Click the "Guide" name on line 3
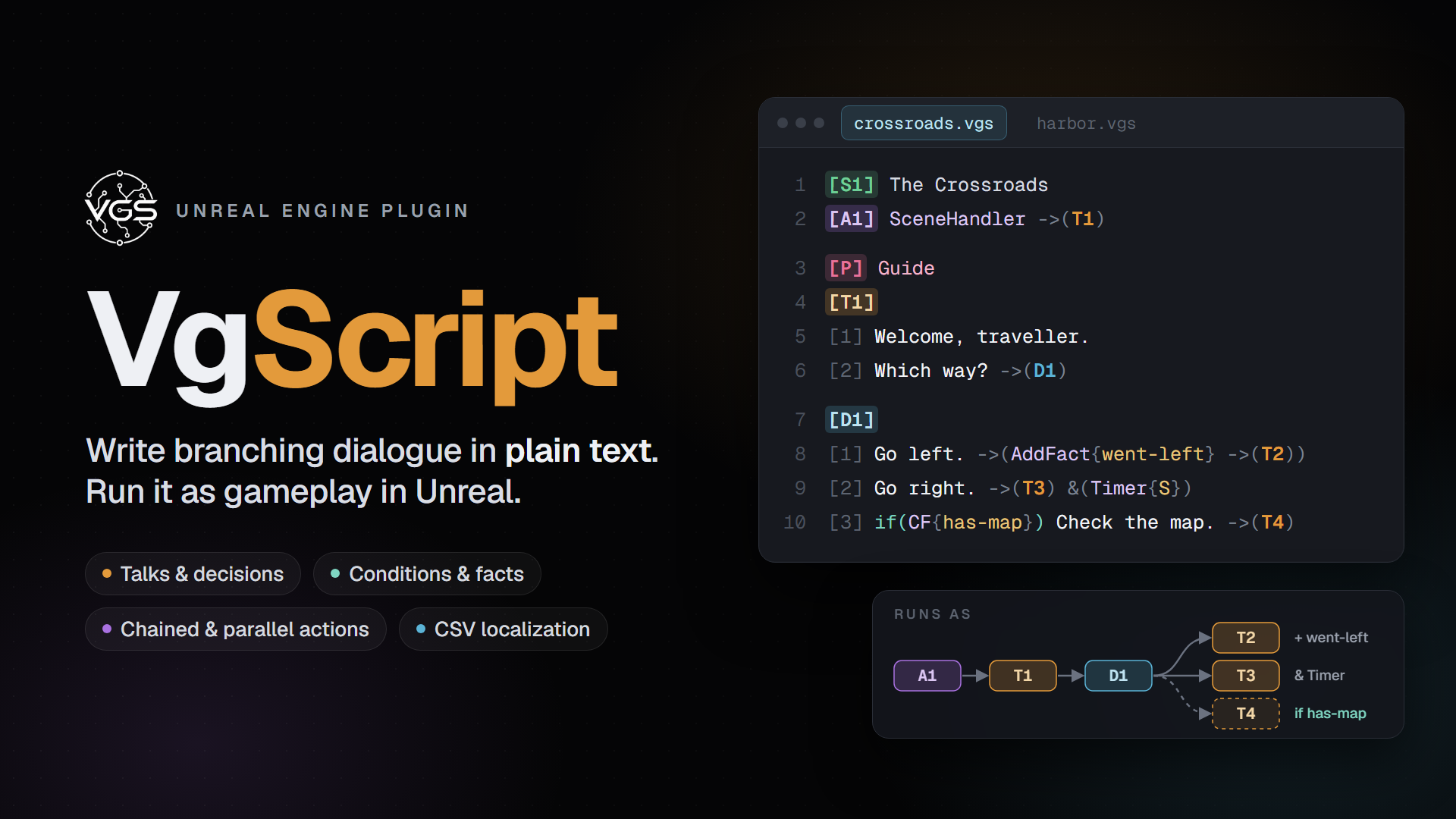The image size is (1456, 819). click(x=906, y=268)
